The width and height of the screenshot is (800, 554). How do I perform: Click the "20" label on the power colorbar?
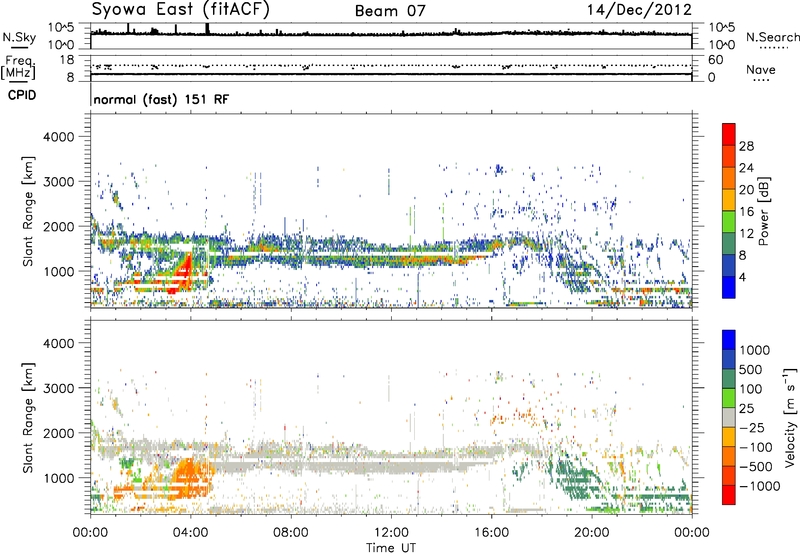point(746,190)
